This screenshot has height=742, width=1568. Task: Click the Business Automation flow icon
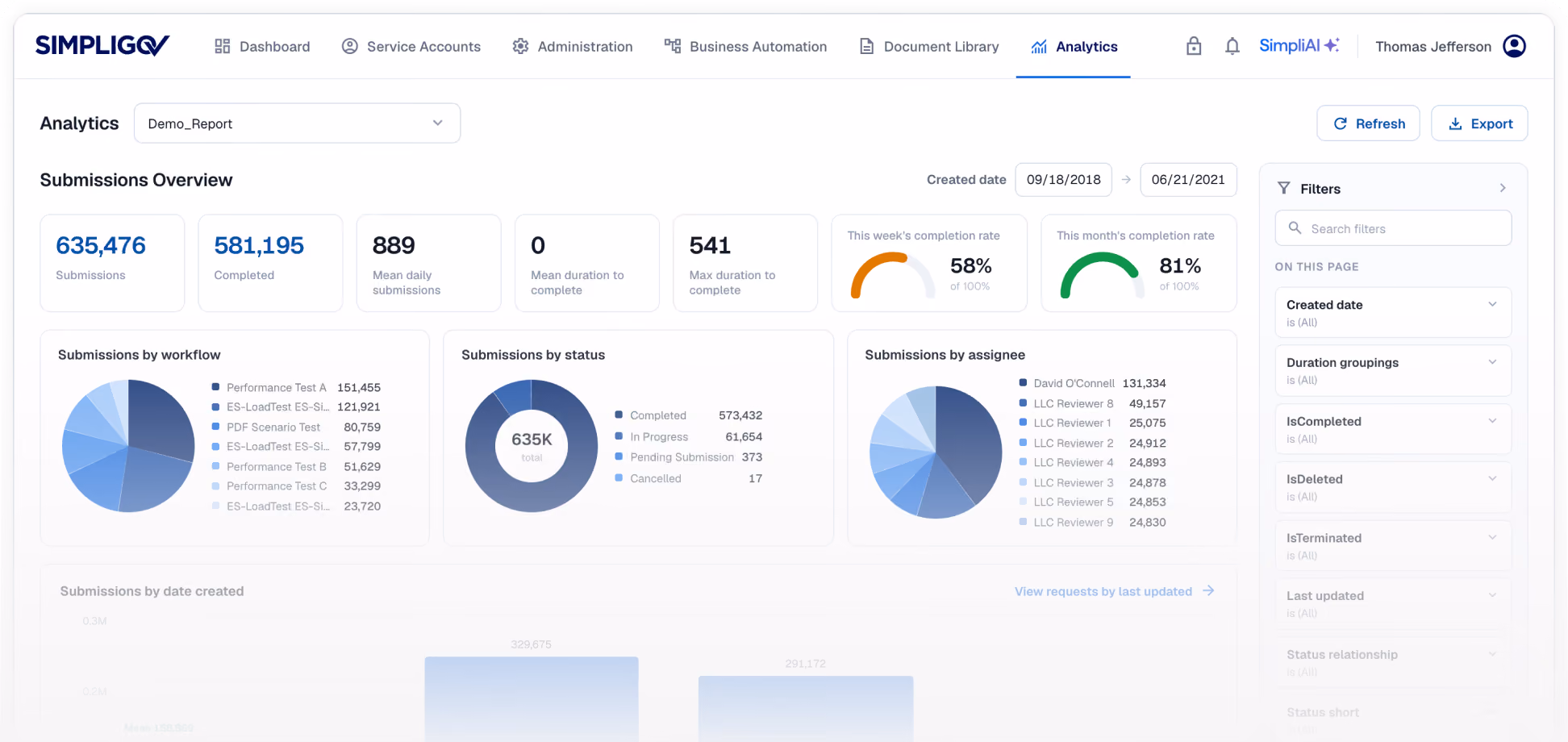click(x=673, y=46)
